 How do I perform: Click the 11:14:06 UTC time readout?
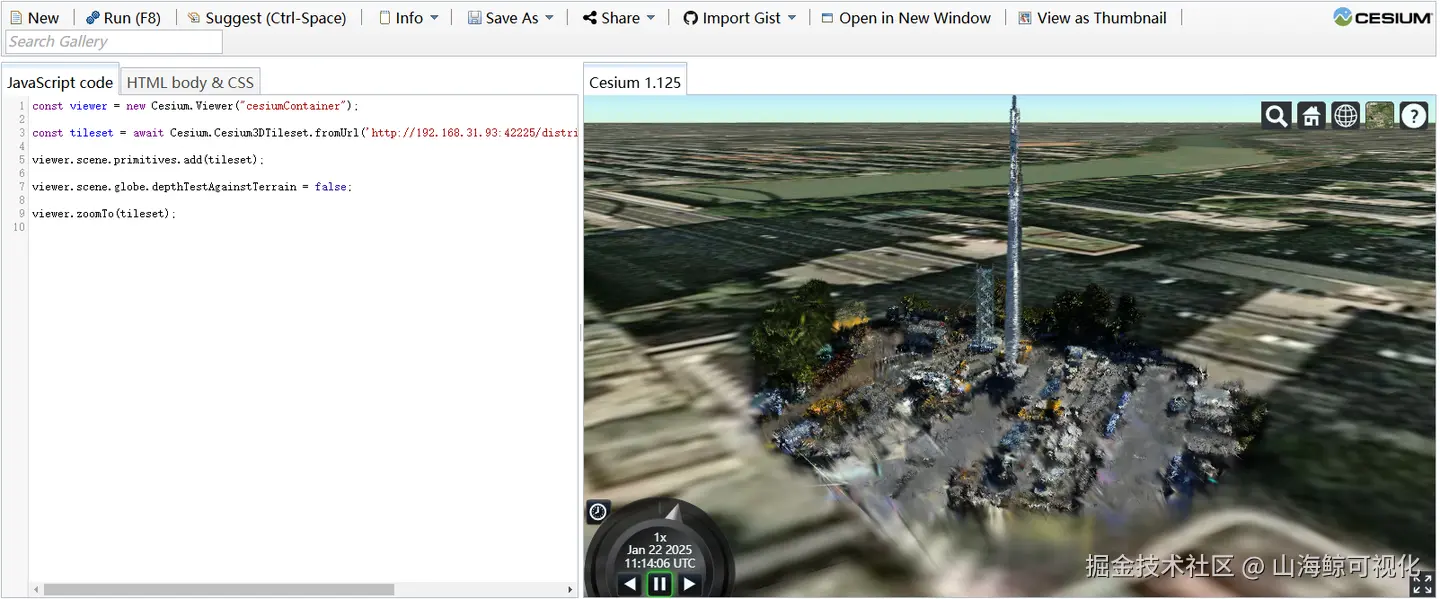(x=659, y=563)
